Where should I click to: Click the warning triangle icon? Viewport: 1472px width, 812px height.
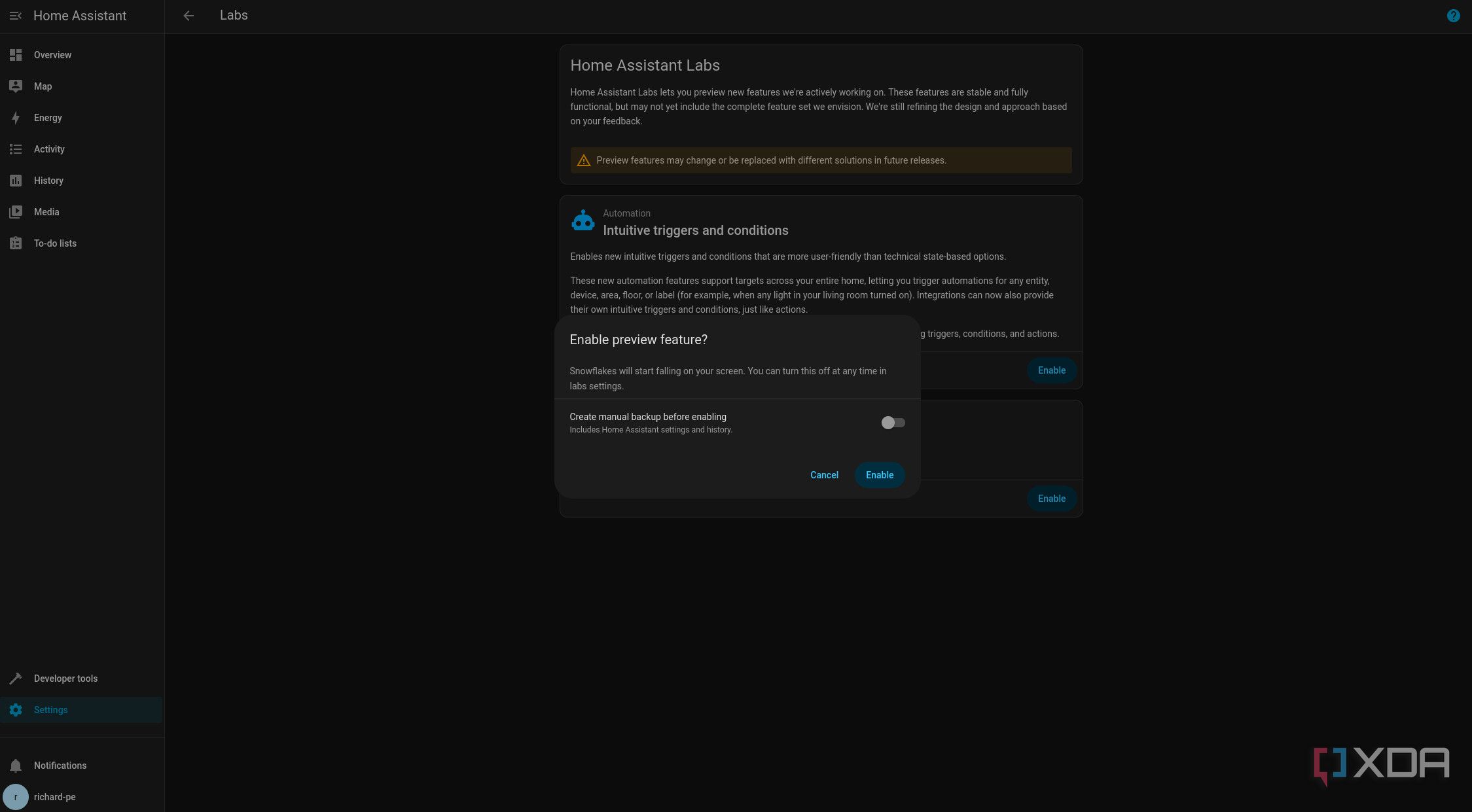coord(584,160)
